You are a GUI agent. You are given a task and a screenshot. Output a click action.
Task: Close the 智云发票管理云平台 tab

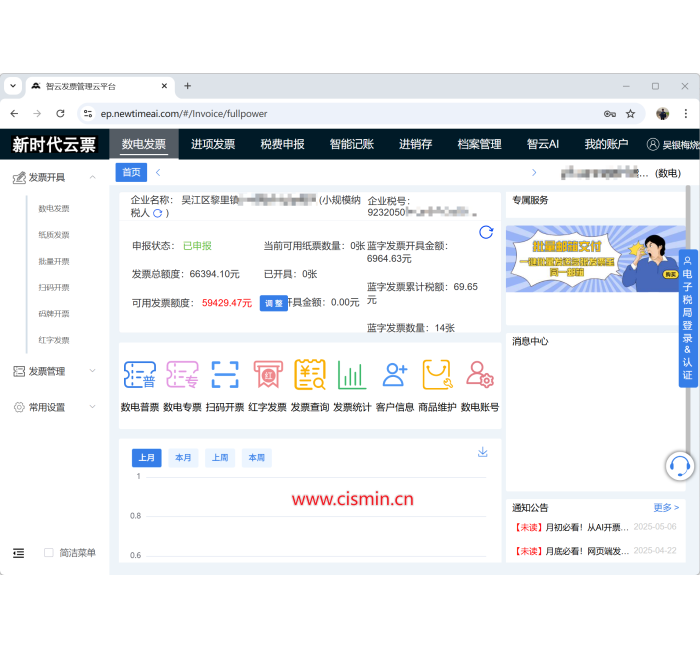(x=164, y=86)
